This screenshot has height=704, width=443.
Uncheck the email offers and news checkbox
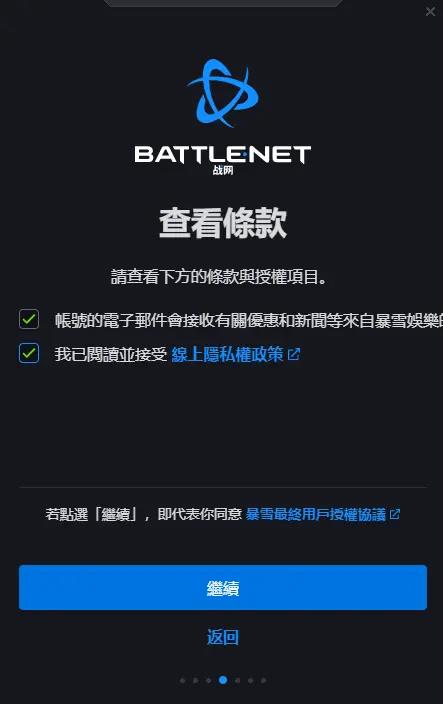pos(29,319)
